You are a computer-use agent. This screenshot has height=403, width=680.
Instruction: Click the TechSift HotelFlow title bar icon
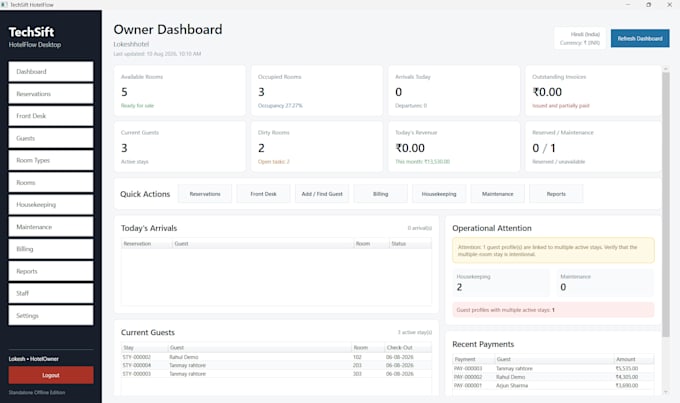click(x=4, y=5)
